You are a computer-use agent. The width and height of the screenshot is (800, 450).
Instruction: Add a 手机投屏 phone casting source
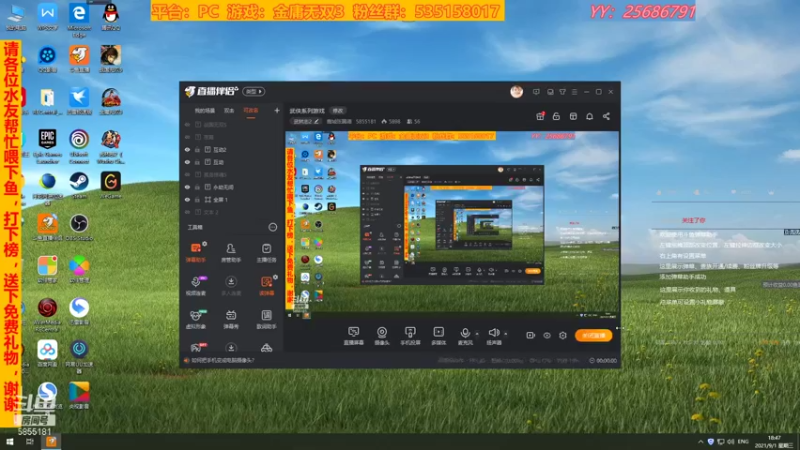pos(410,336)
